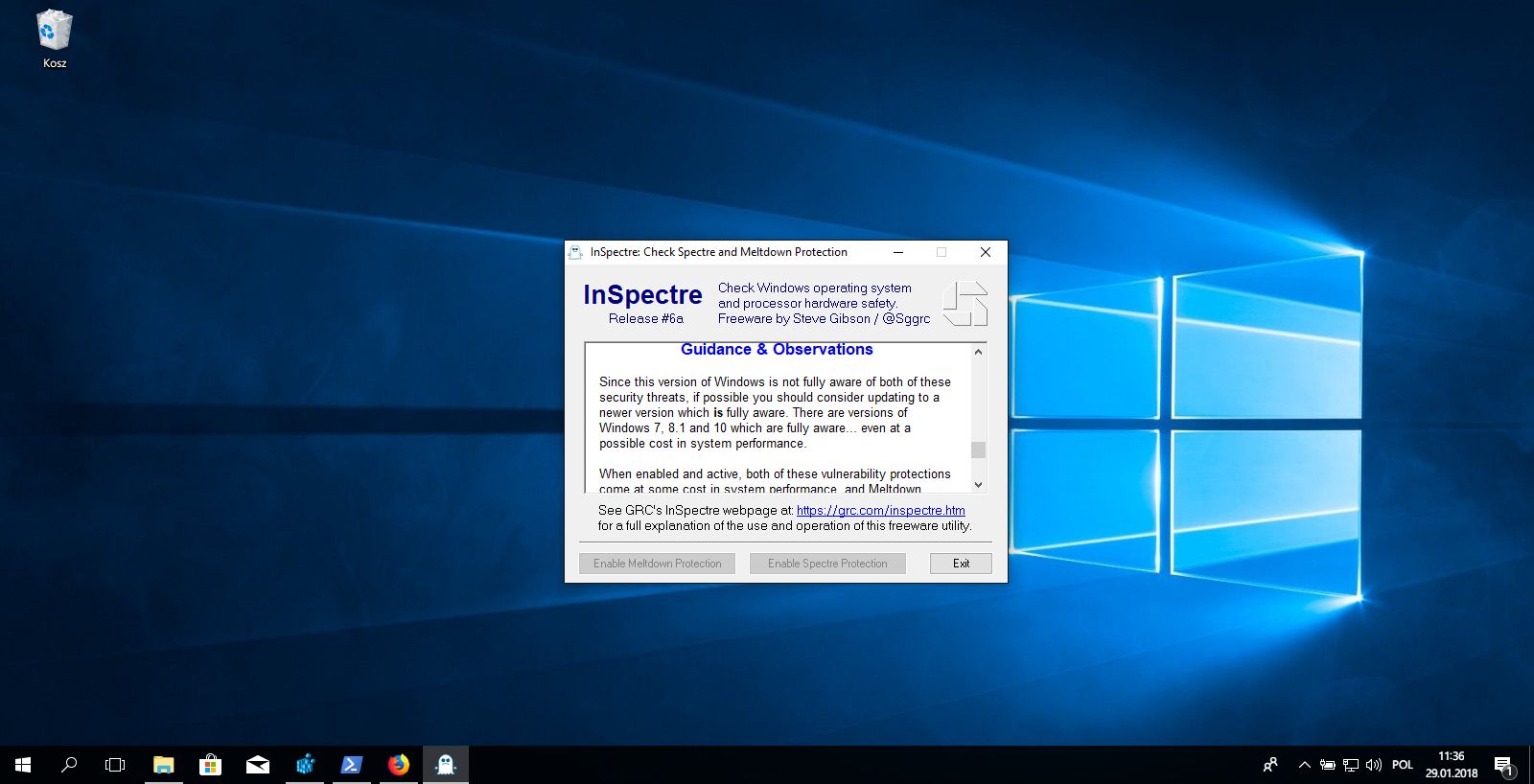Show hidden system tray icons
This screenshot has height=784, width=1534.
coord(1305,765)
